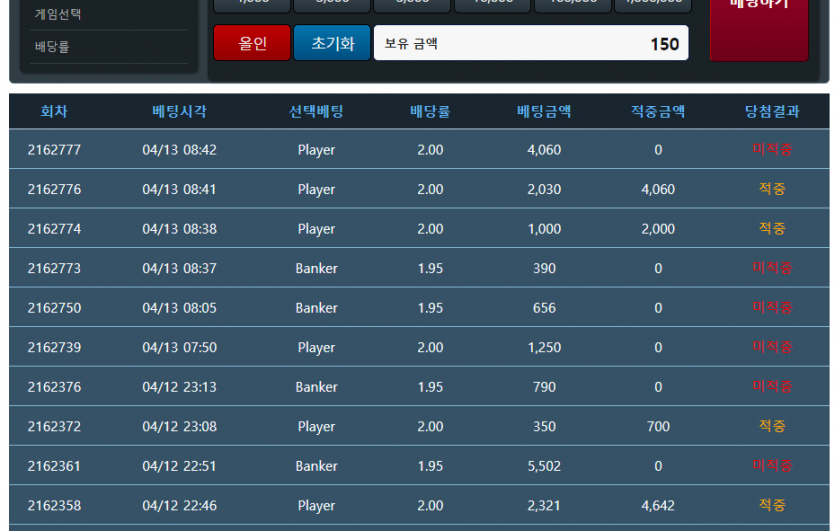Click the 5,502 bet amount cell
This screenshot has height=531, width=835.
click(544, 466)
